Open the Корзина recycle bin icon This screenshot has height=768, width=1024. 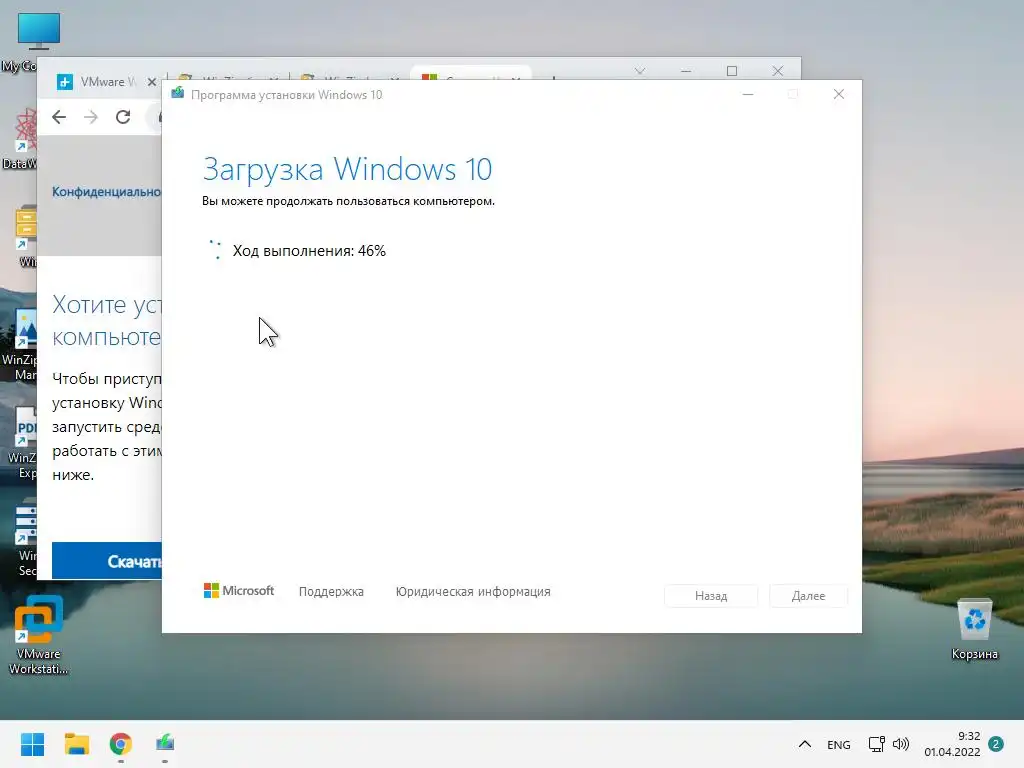(x=974, y=630)
